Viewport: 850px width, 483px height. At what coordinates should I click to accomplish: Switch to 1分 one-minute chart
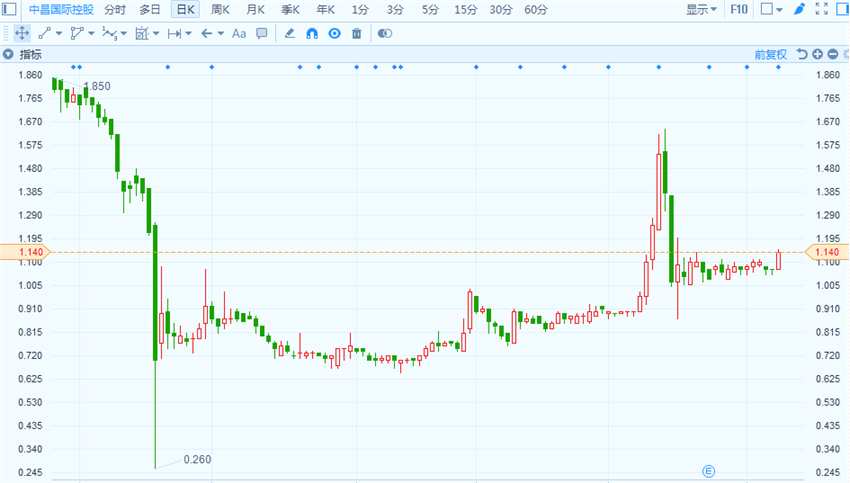[x=360, y=10]
